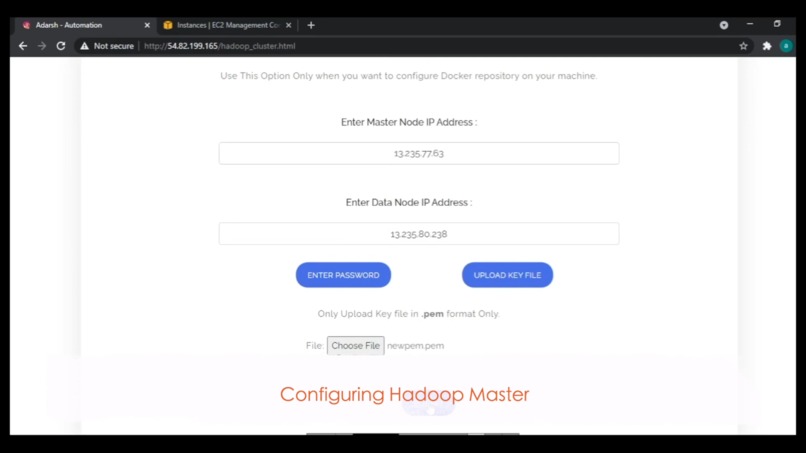Click the Enter Data Node IP Address label
The height and width of the screenshot is (453, 806).
(409, 203)
